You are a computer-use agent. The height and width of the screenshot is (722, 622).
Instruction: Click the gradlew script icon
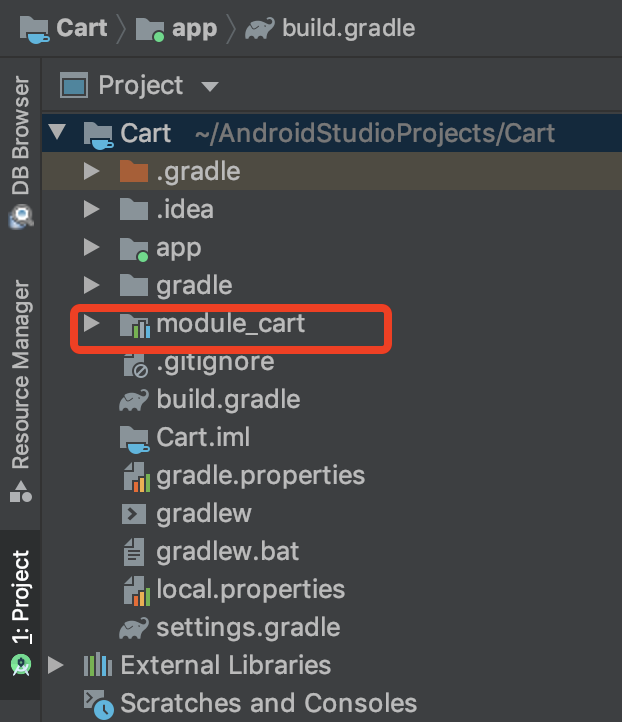pos(134,513)
